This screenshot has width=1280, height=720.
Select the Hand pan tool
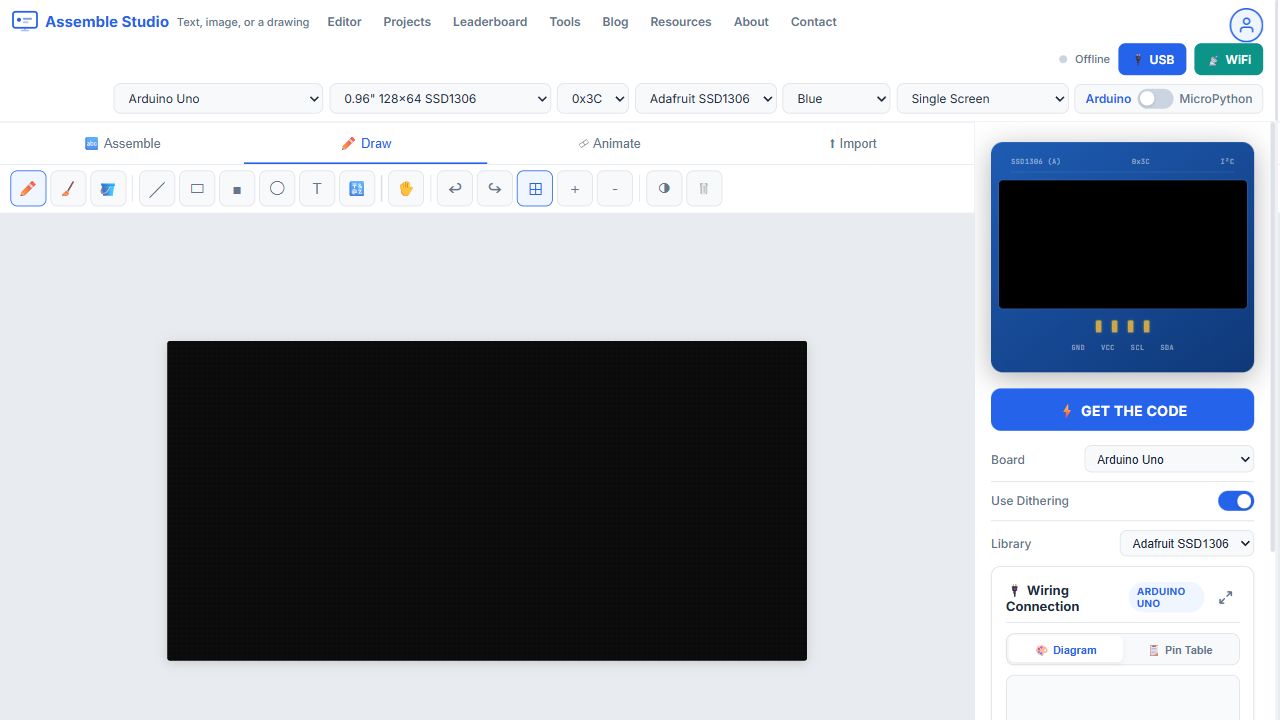pyautogui.click(x=406, y=188)
